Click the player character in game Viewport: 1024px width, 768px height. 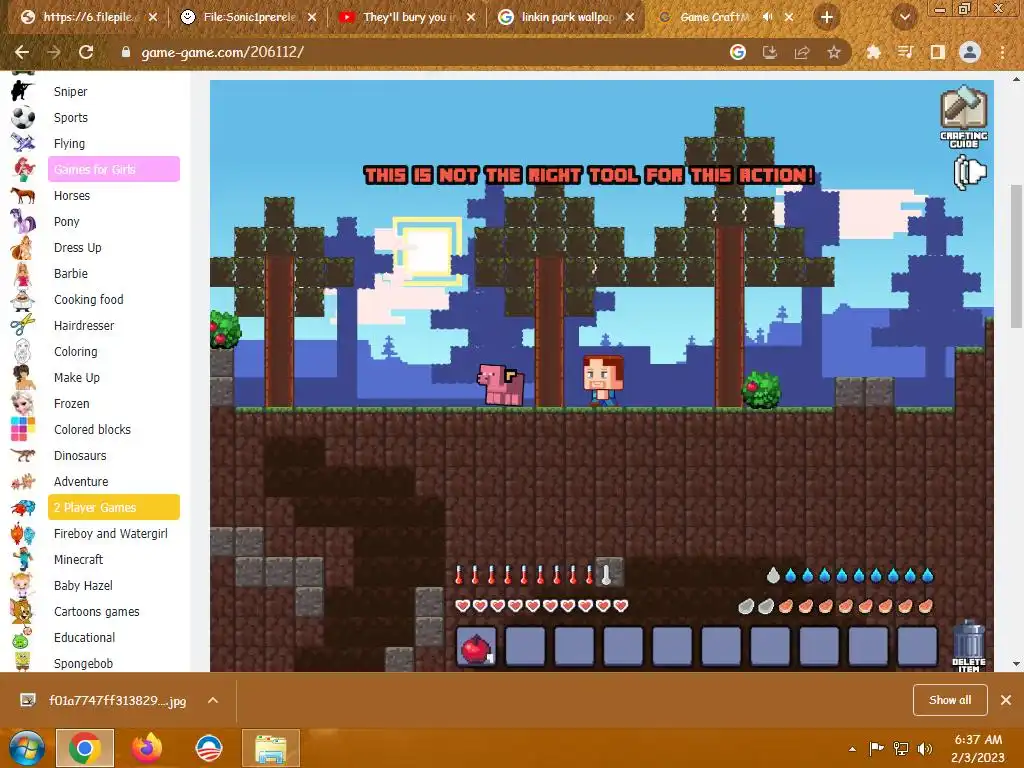(x=602, y=381)
